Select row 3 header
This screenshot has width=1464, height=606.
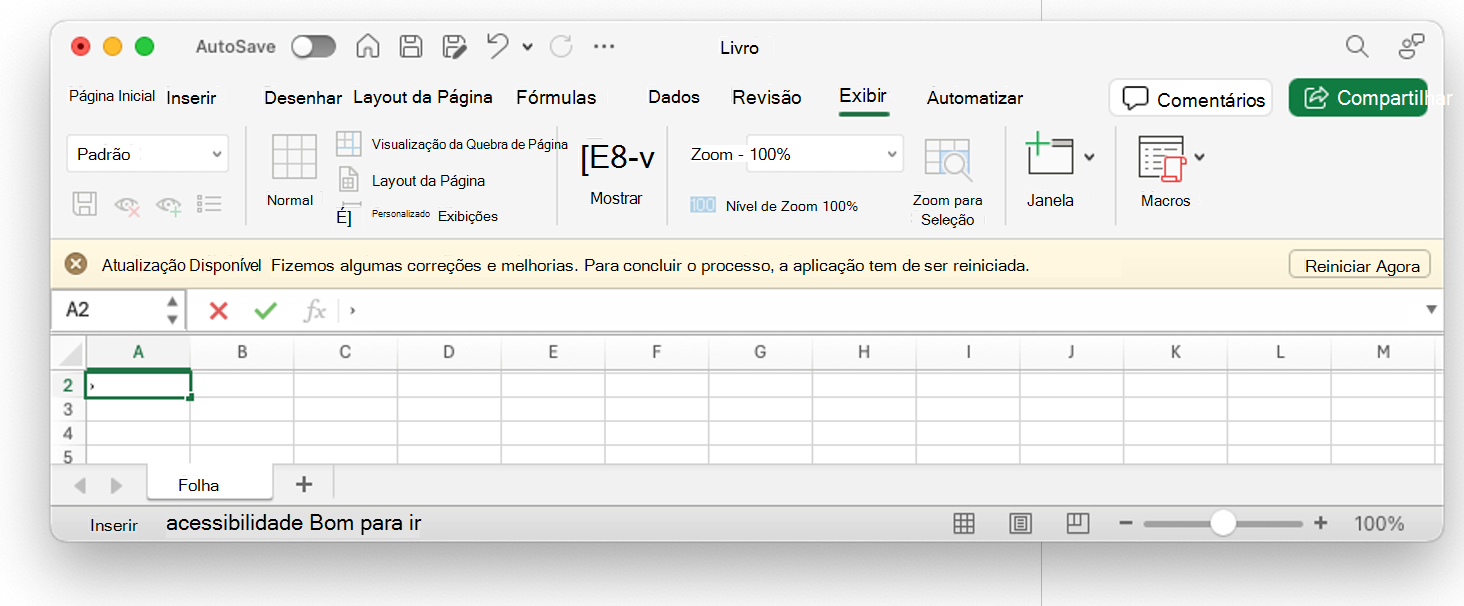[x=69, y=409]
